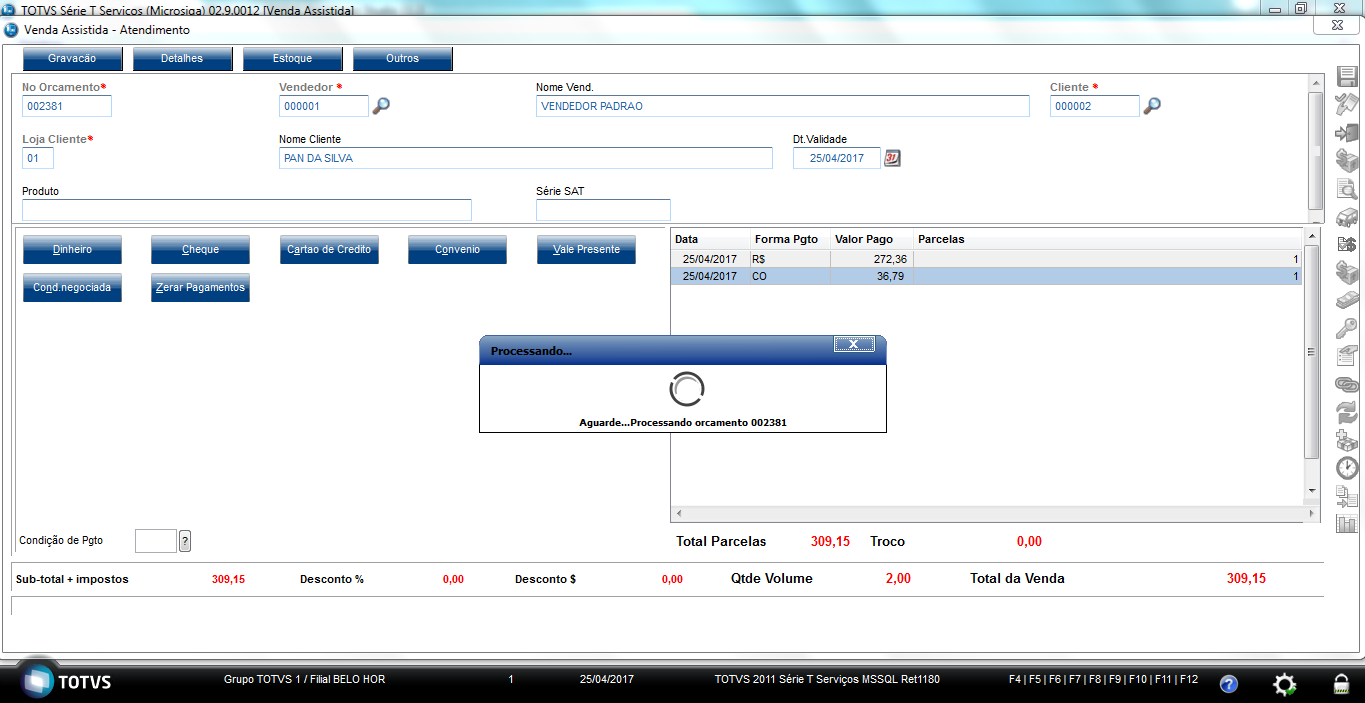Click the TOTVS logo in bottom bar
Image resolution: width=1365 pixels, height=703 pixels.
(68, 682)
